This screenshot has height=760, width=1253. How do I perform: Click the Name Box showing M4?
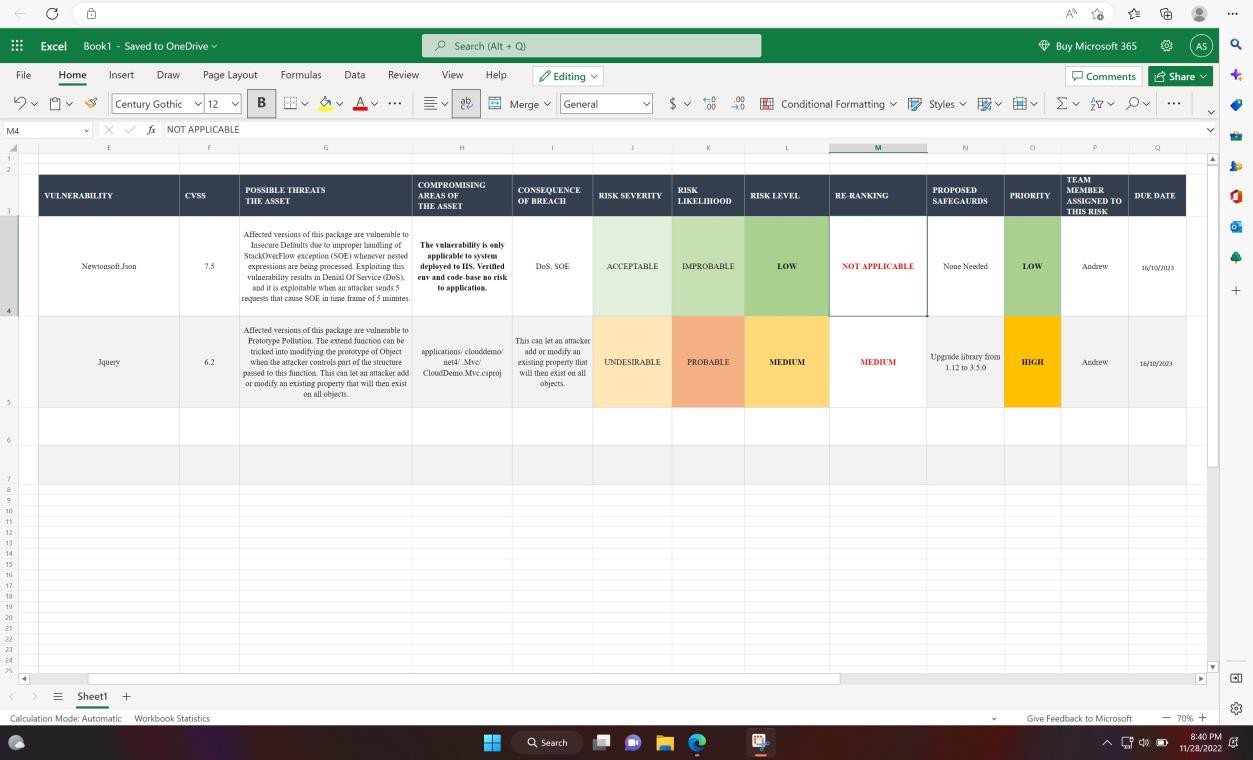click(x=45, y=129)
